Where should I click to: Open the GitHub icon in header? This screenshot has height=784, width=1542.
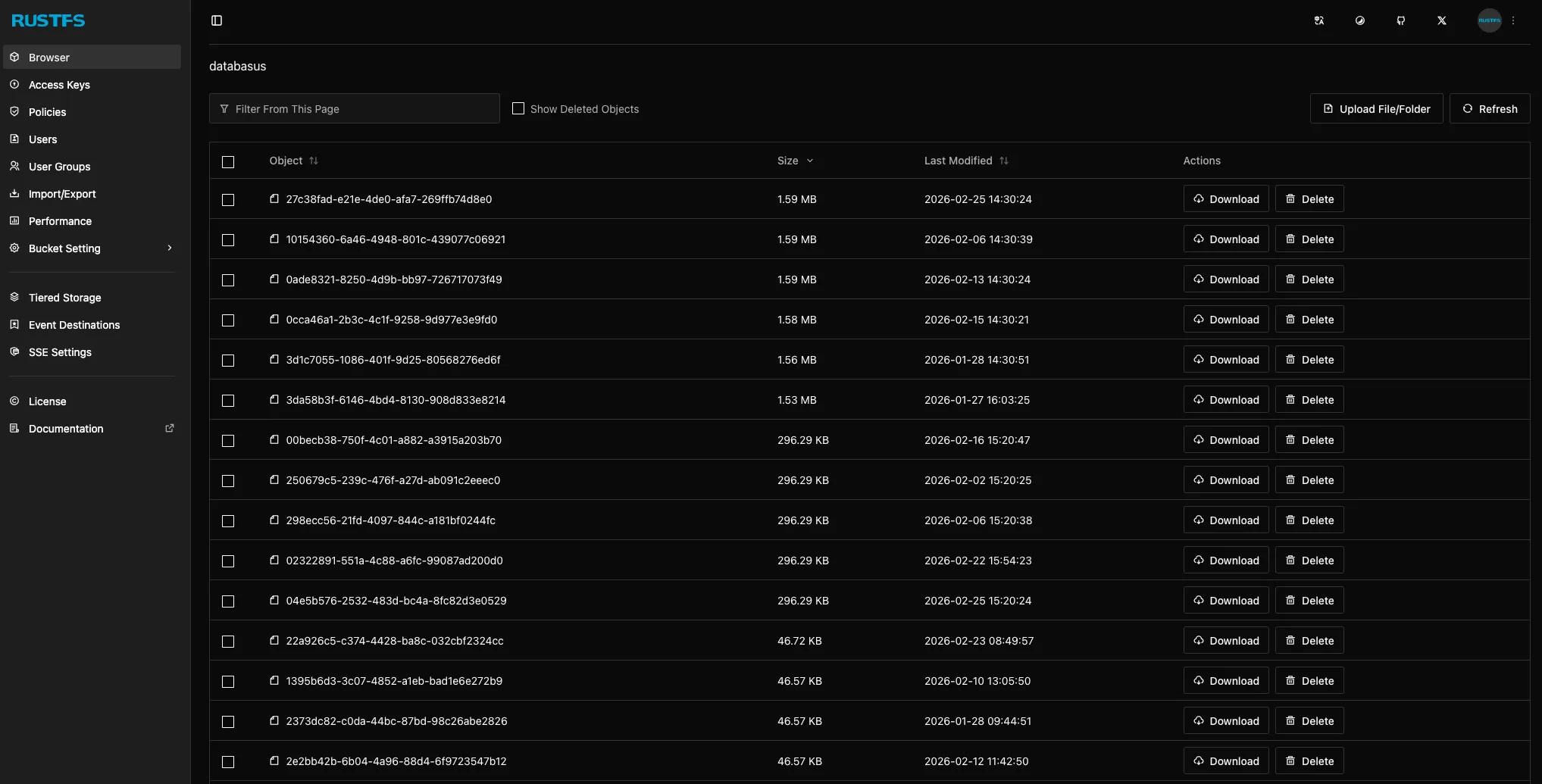[x=1401, y=20]
